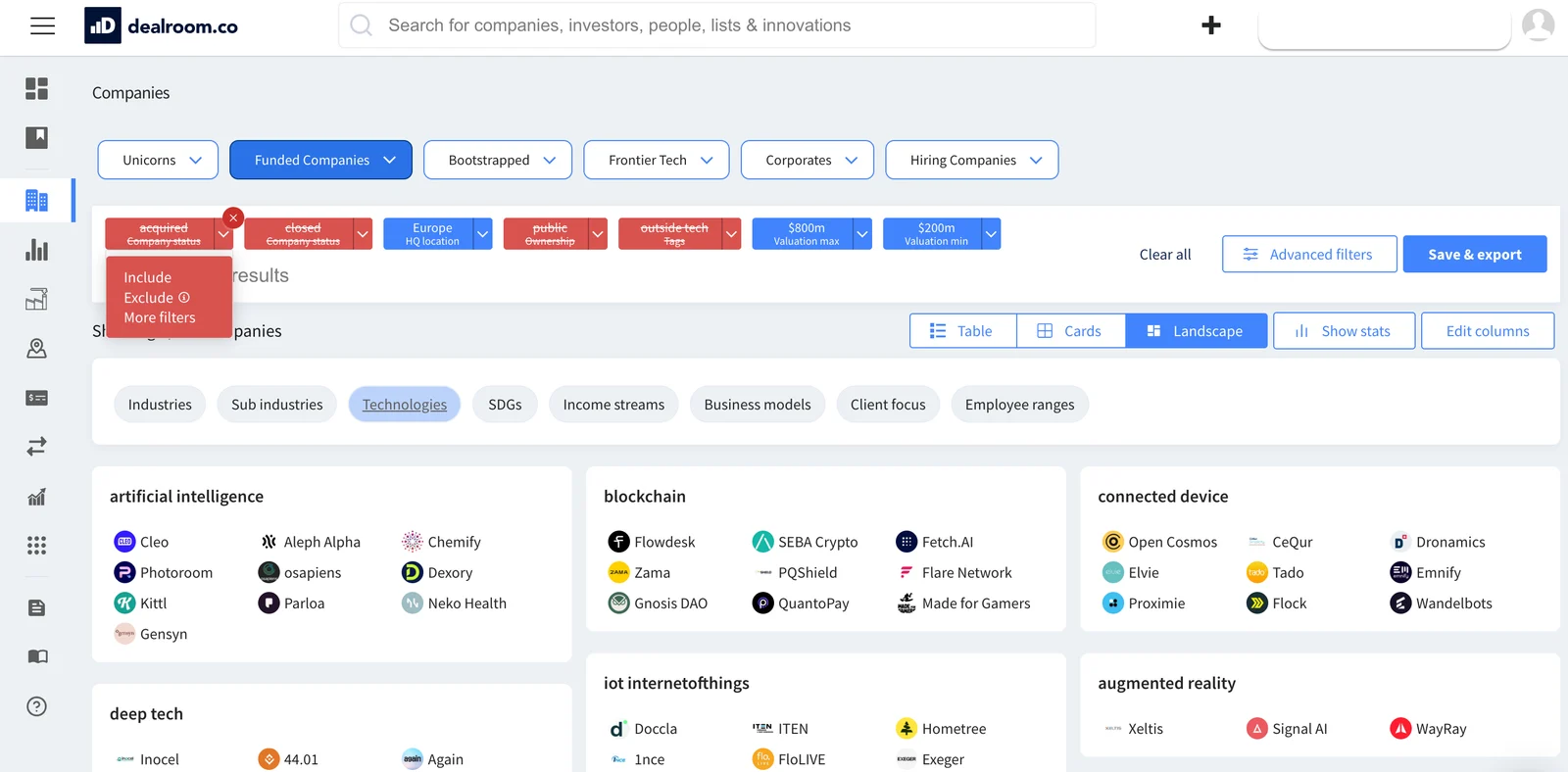The image size is (1568, 772).
Task: Open the map pin person icon in sidebar
Action: [36, 348]
